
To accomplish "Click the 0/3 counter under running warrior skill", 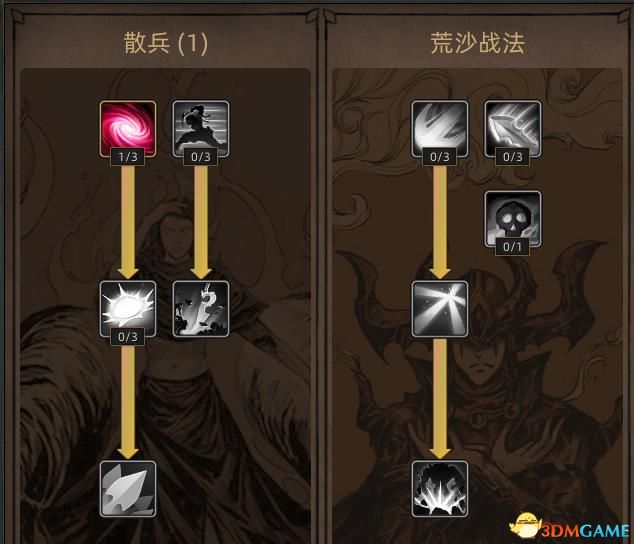I will coord(201,157).
